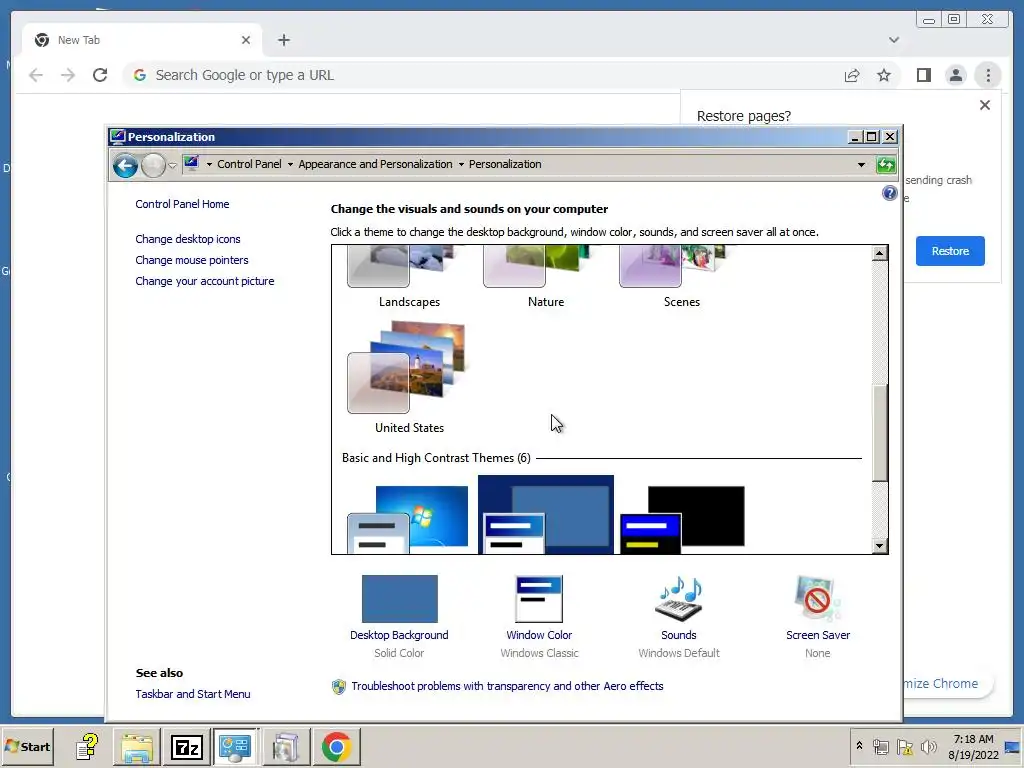Open Chrome tab search dropdown chevron
This screenshot has width=1024, height=768.
pos(893,40)
